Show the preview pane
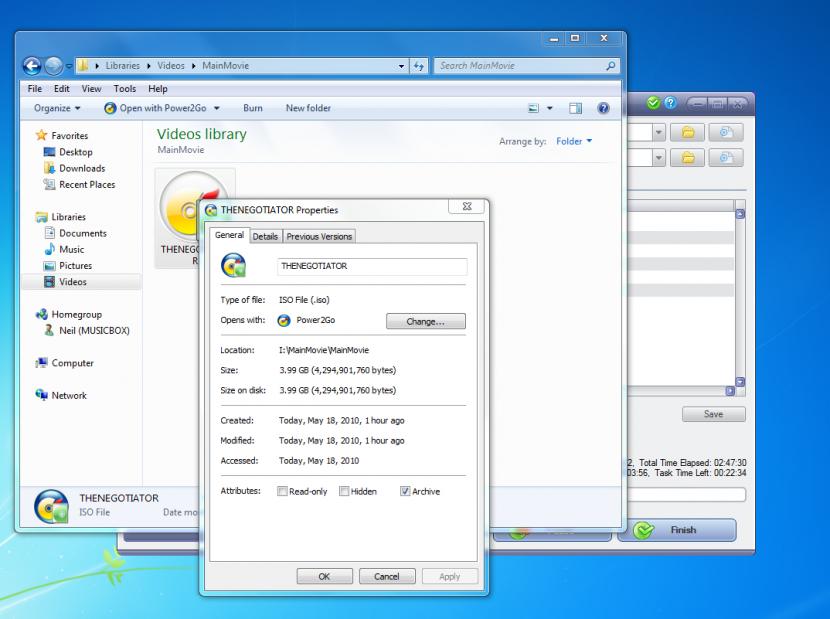 point(575,108)
